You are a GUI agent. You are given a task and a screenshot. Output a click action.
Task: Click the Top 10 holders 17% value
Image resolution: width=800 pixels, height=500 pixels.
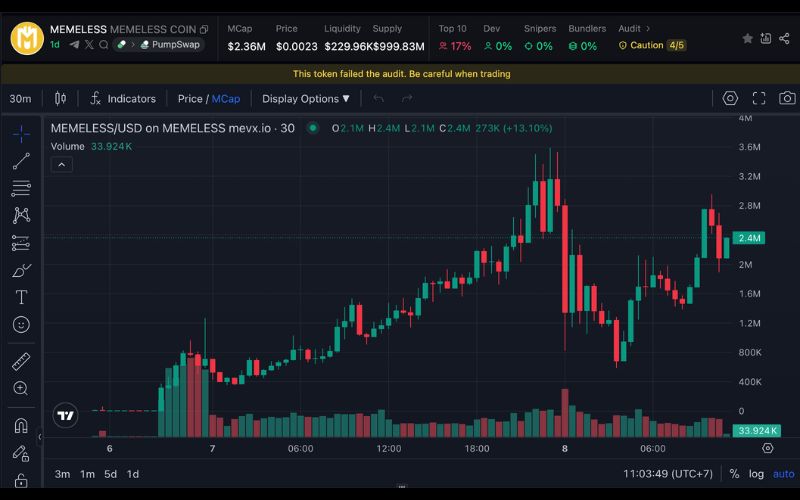[456, 46]
